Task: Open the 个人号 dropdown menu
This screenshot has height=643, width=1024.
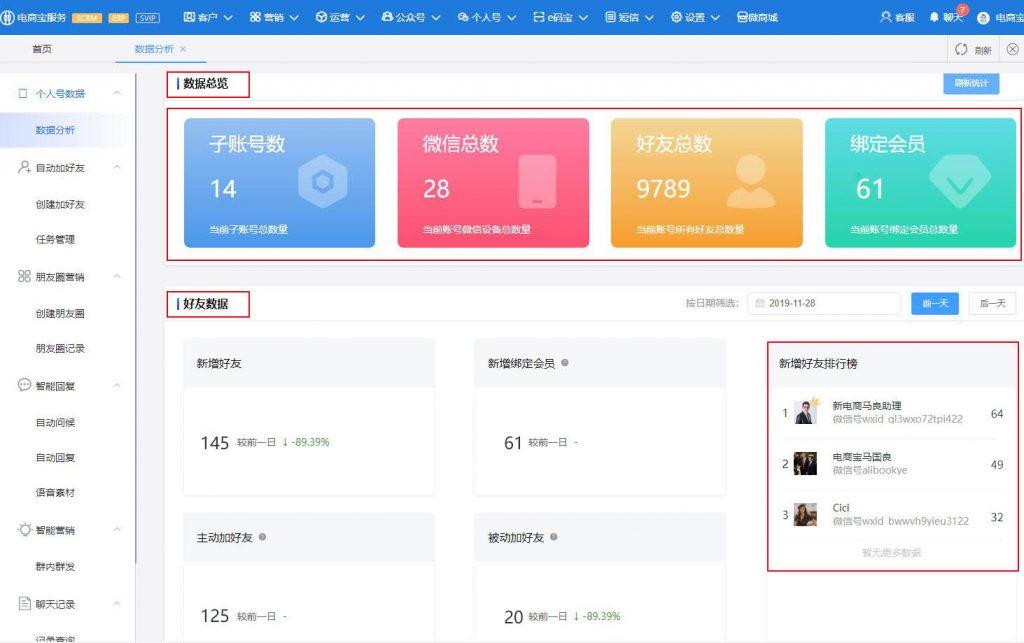Action: [x=487, y=17]
